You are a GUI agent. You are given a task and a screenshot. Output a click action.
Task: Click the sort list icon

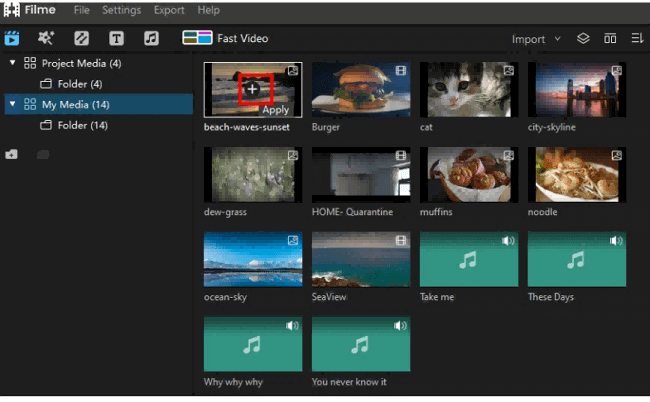pyautogui.click(x=637, y=39)
